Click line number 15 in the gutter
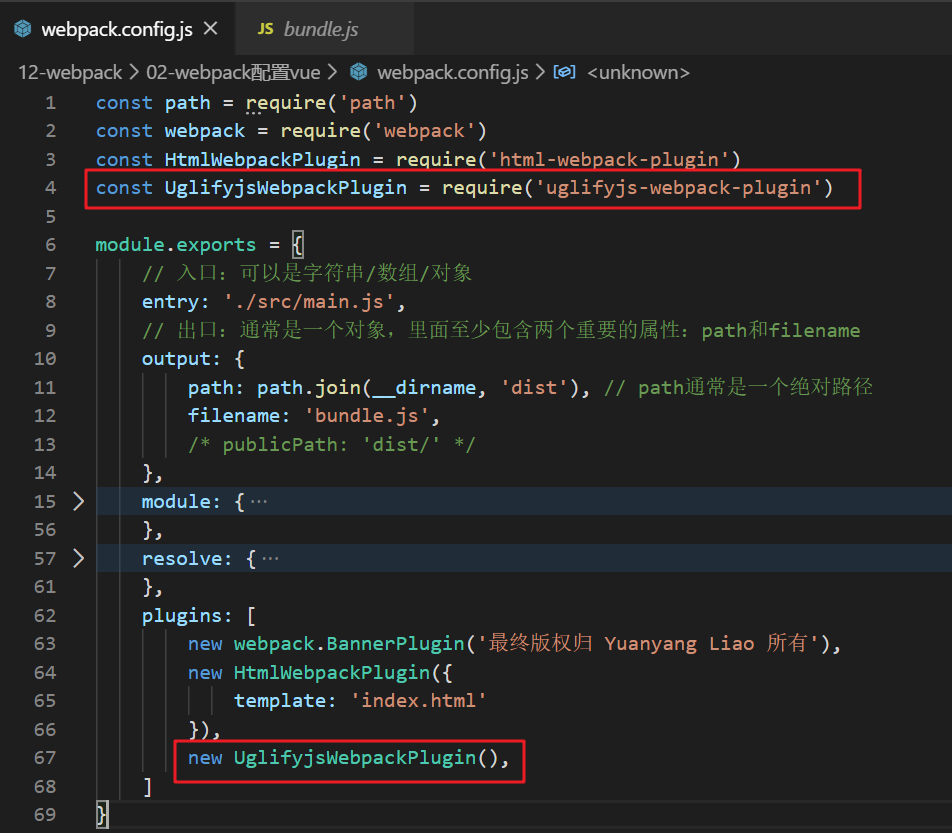The image size is (952, 833). point(45,501)
